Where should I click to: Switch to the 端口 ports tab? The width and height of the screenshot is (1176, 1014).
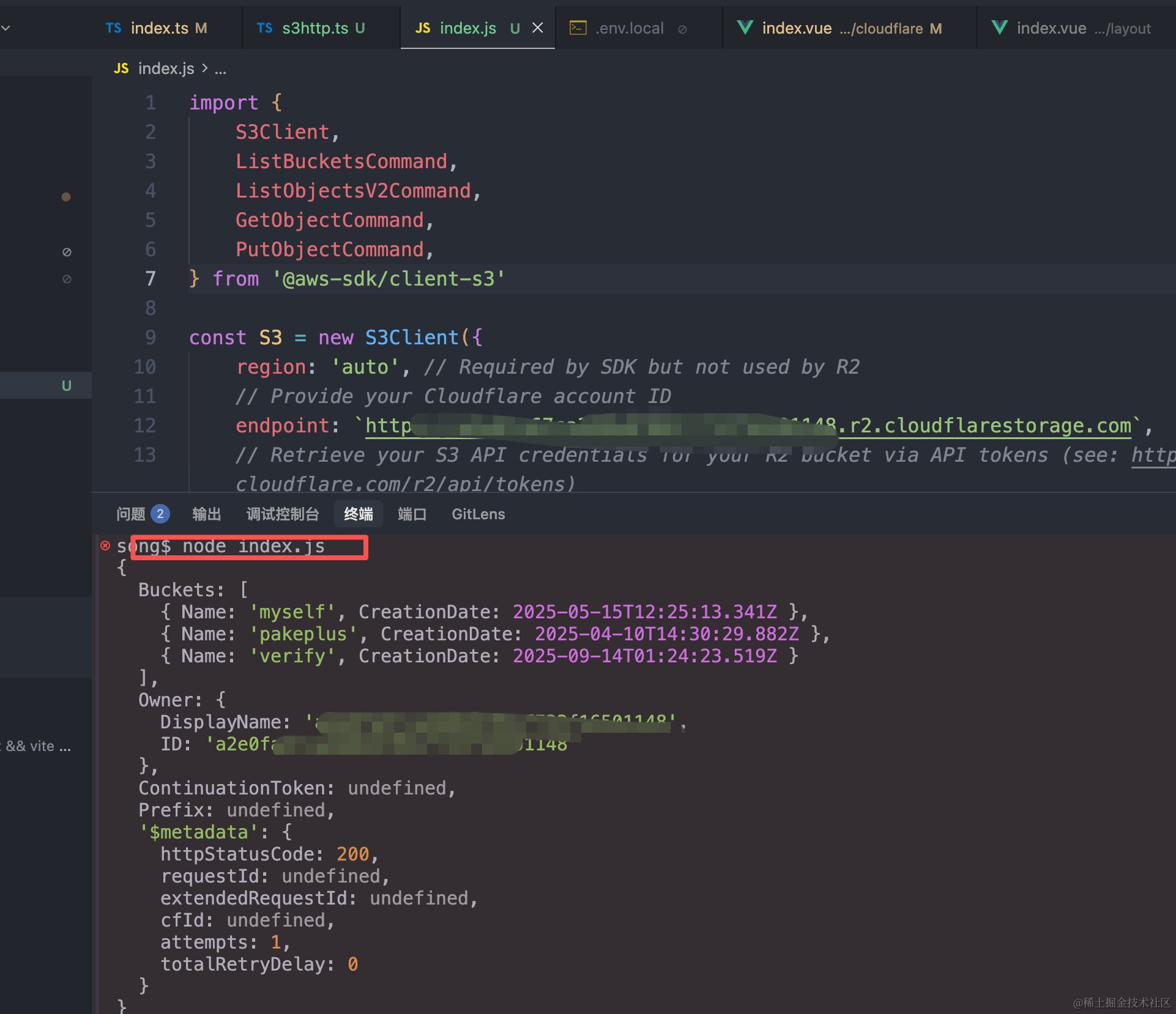click(412, 514)
